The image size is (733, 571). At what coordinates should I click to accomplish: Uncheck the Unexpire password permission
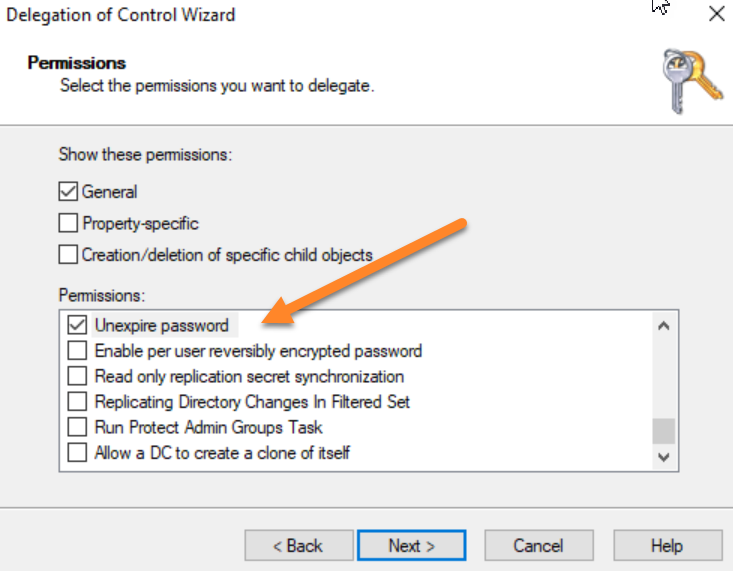77,325
